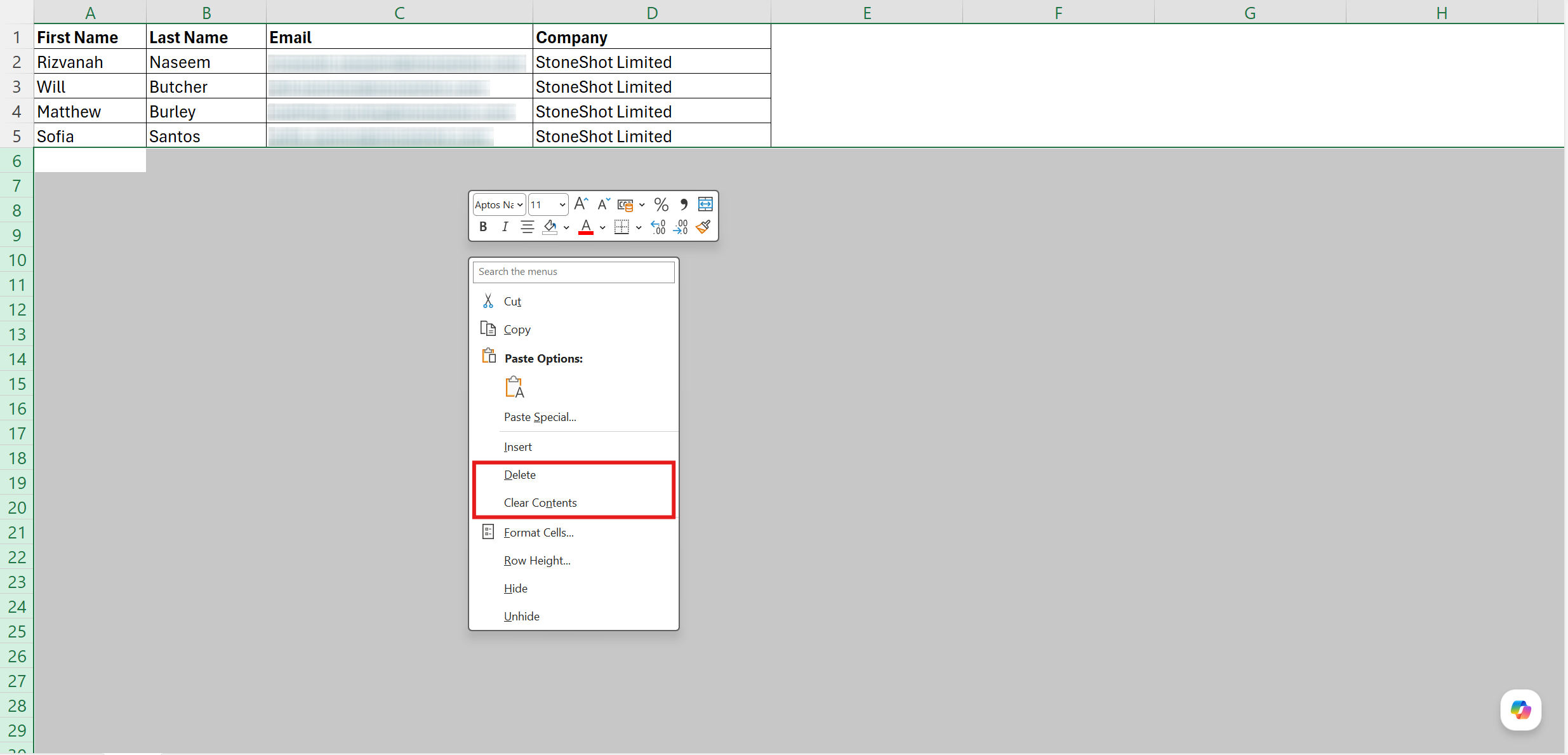Image resolution: width=1568 pixels, height=755 pixels.
Task: Select cell containing Butcher
Action: tap(206, 86)
